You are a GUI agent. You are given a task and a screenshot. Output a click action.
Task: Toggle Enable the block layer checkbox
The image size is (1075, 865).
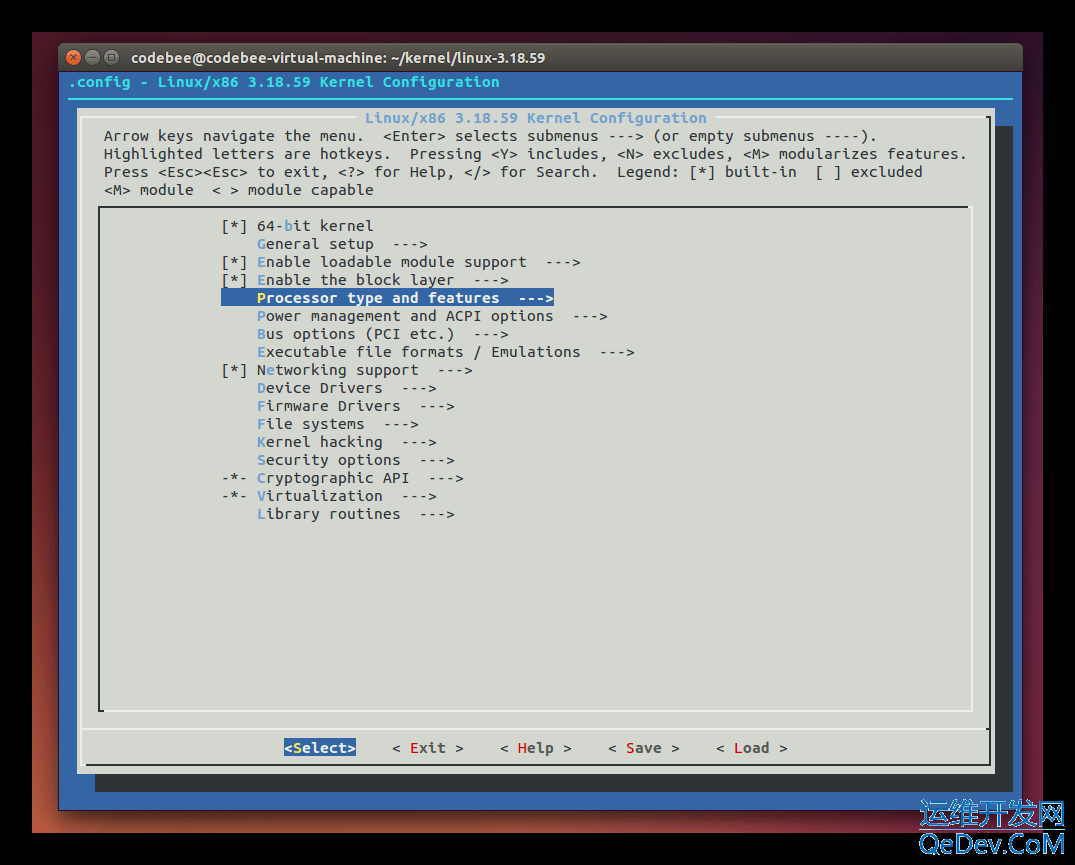tap(234, 280)
